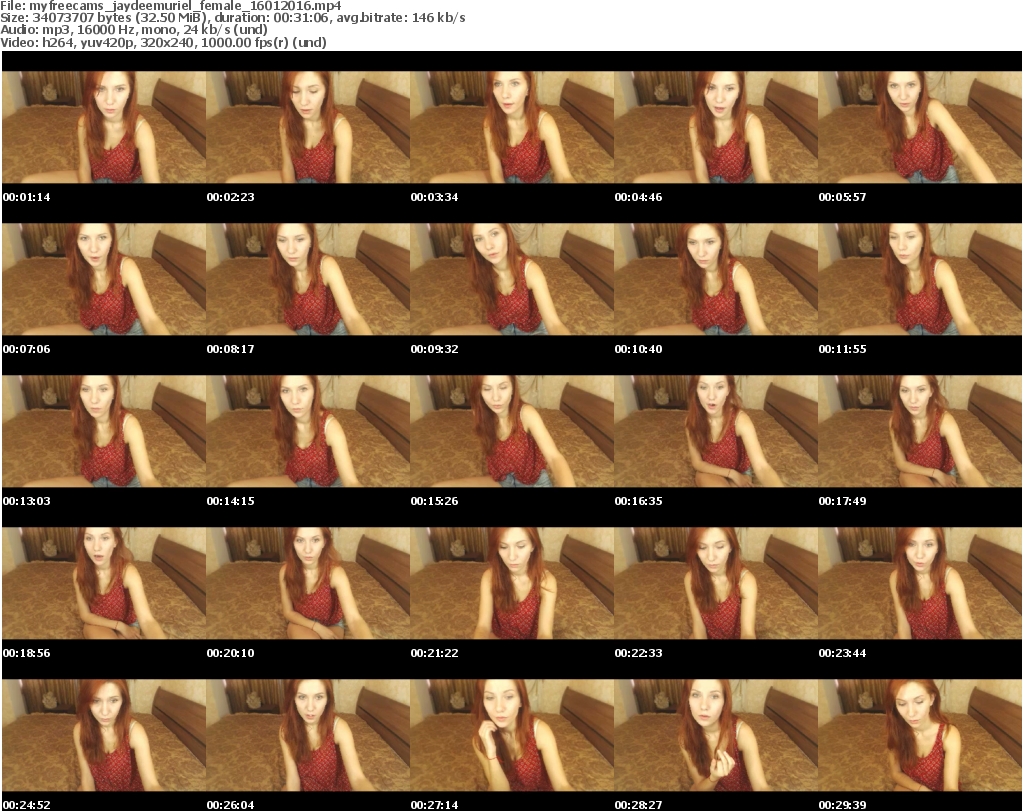Click the thumbnail above timestamp 00:08:17
The width and height of the screenshot is (1024, 811).
308,279
